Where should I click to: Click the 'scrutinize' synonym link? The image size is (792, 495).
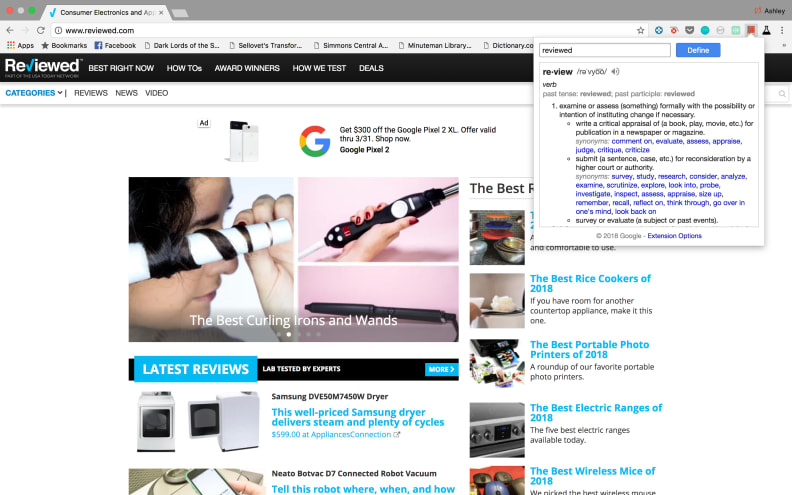pos(622,185)
